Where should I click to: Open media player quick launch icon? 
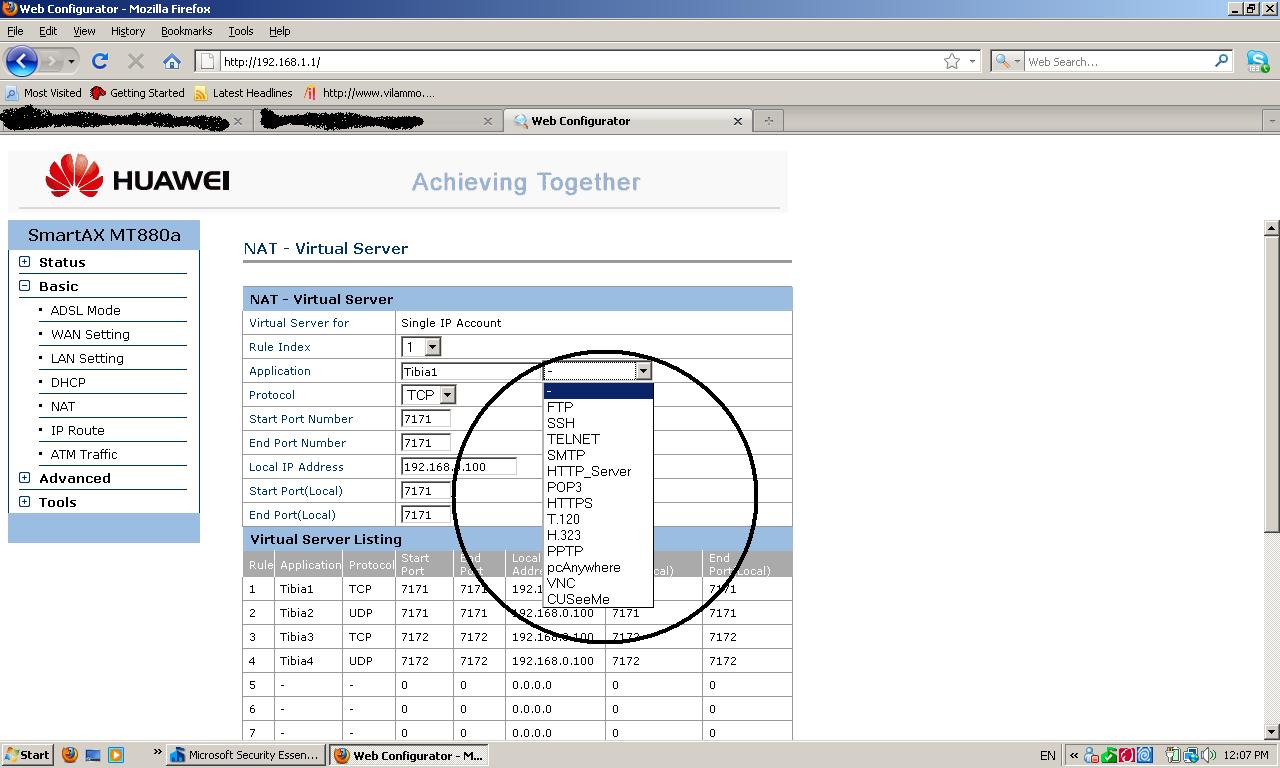pos(116,755)
